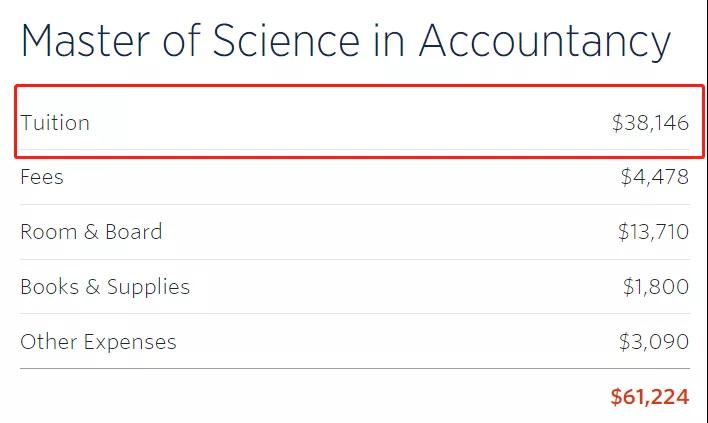
Task: Click the $13,710 room and board amount
Action: [653, 232]
